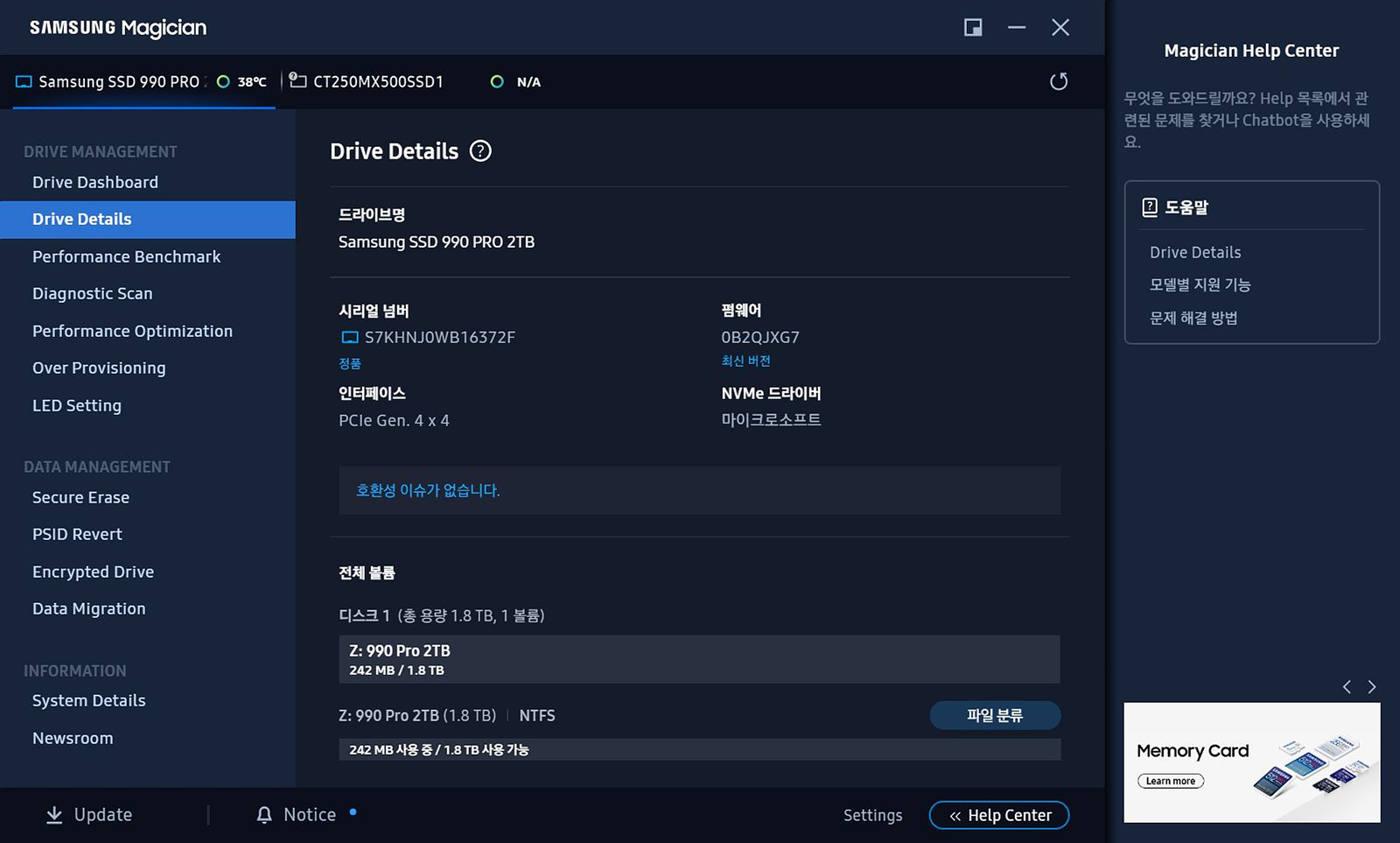Click the Update label

[103, 815]
